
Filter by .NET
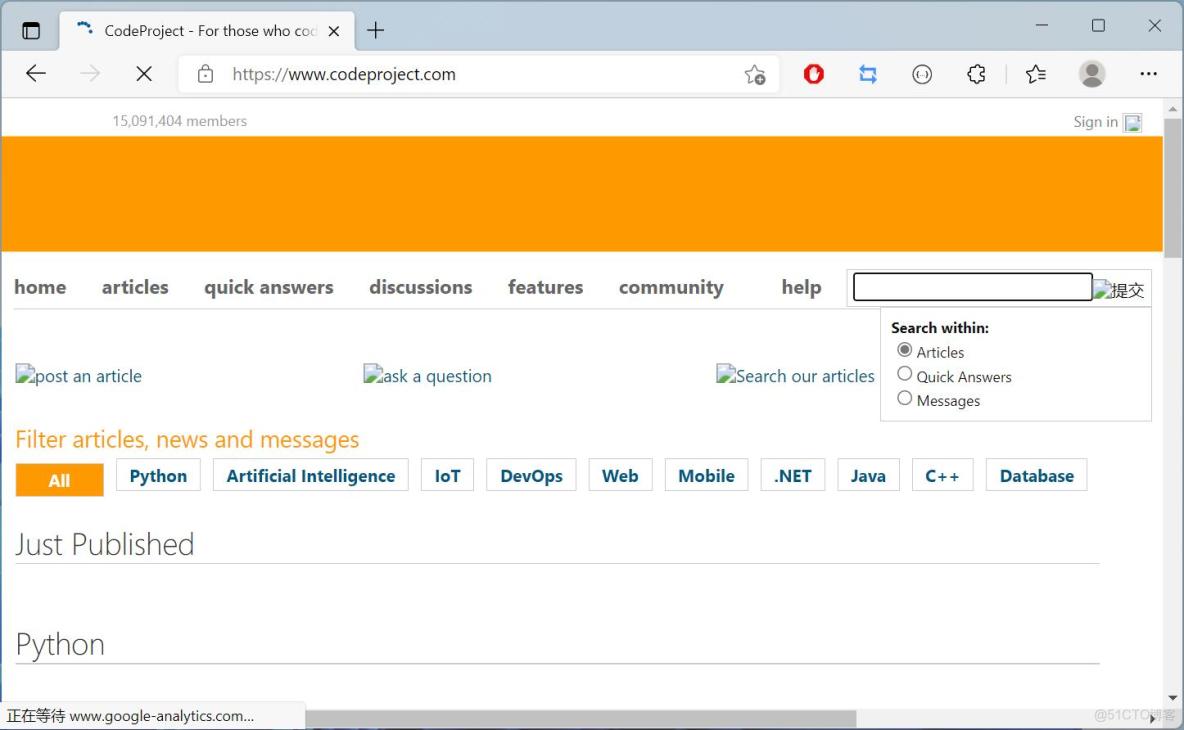pos(792,475)
